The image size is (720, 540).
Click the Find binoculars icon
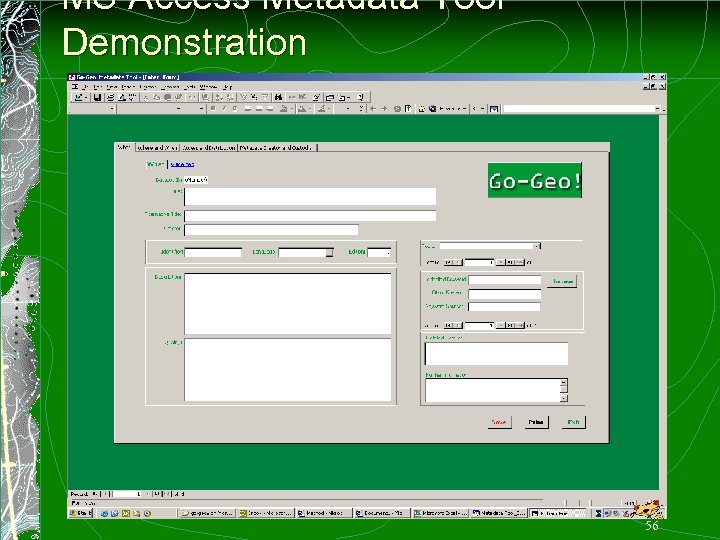pyautogui.click(x=278, y=97)
